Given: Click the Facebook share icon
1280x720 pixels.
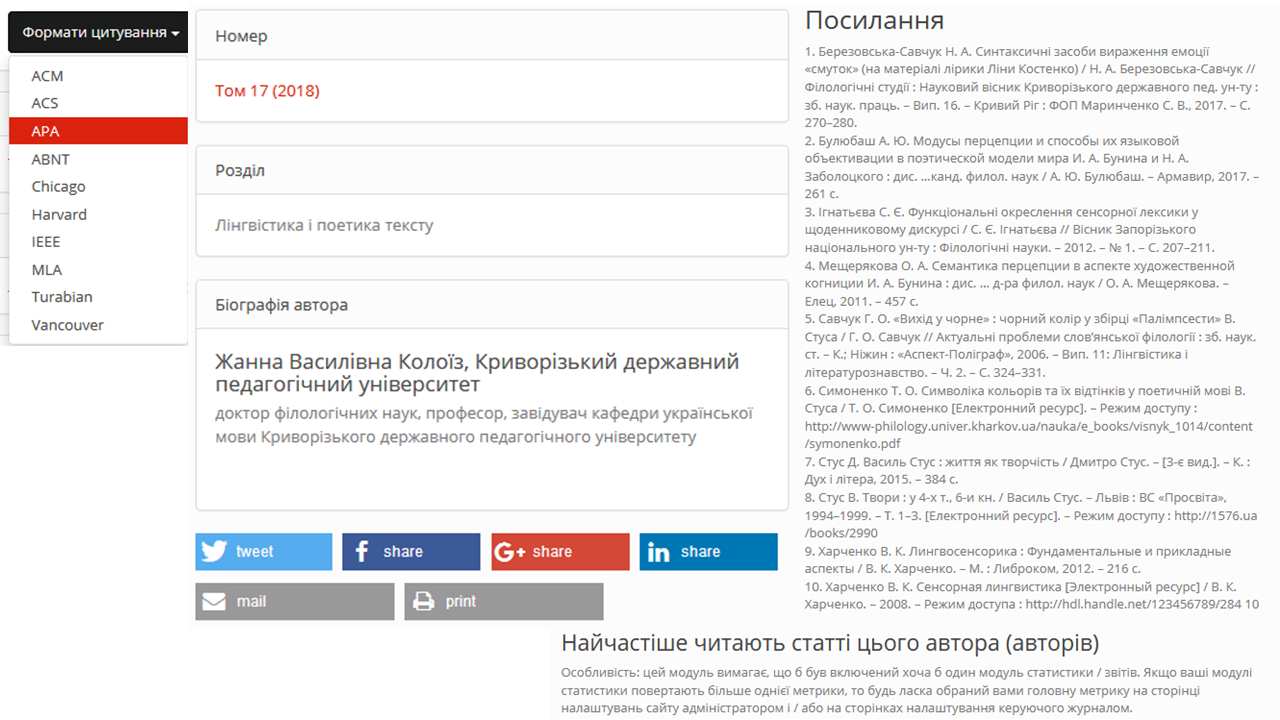Looking at the screenshot, I should 362,552.
